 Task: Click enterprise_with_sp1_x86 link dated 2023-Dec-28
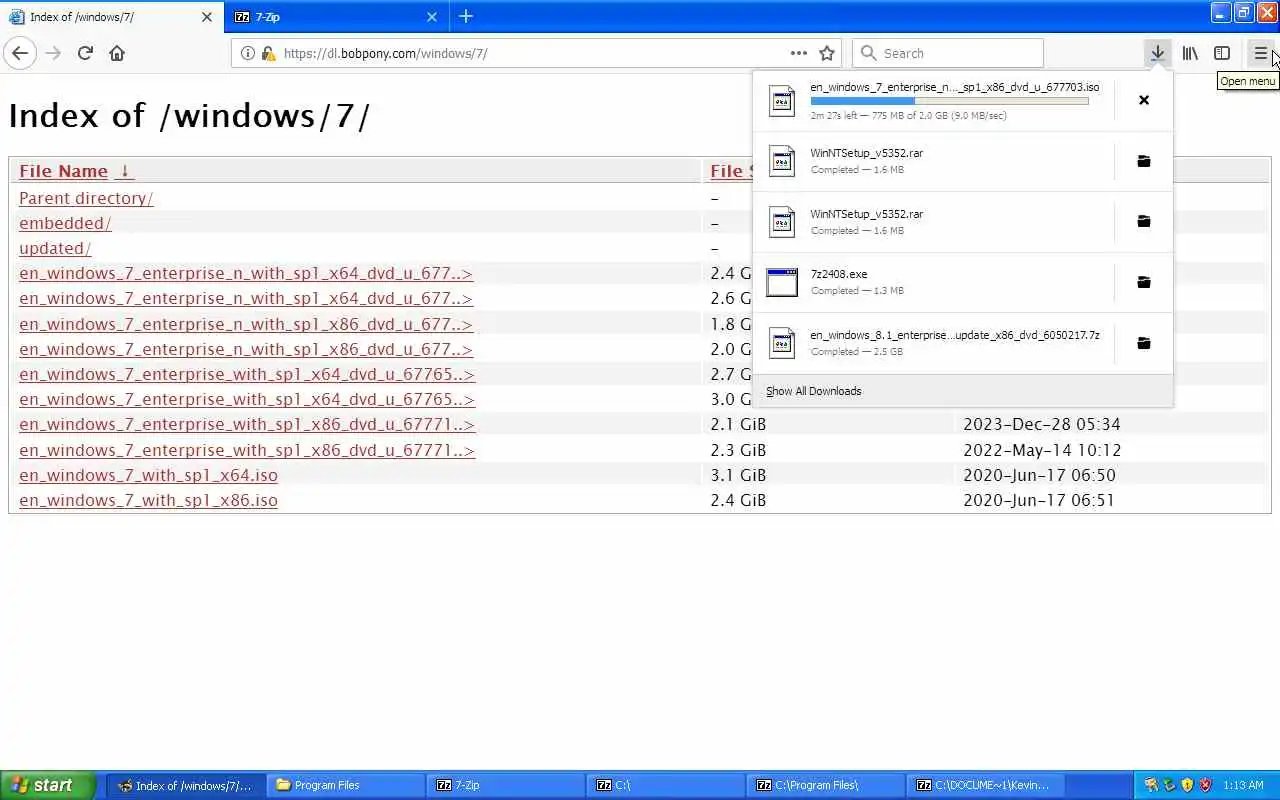247,424
